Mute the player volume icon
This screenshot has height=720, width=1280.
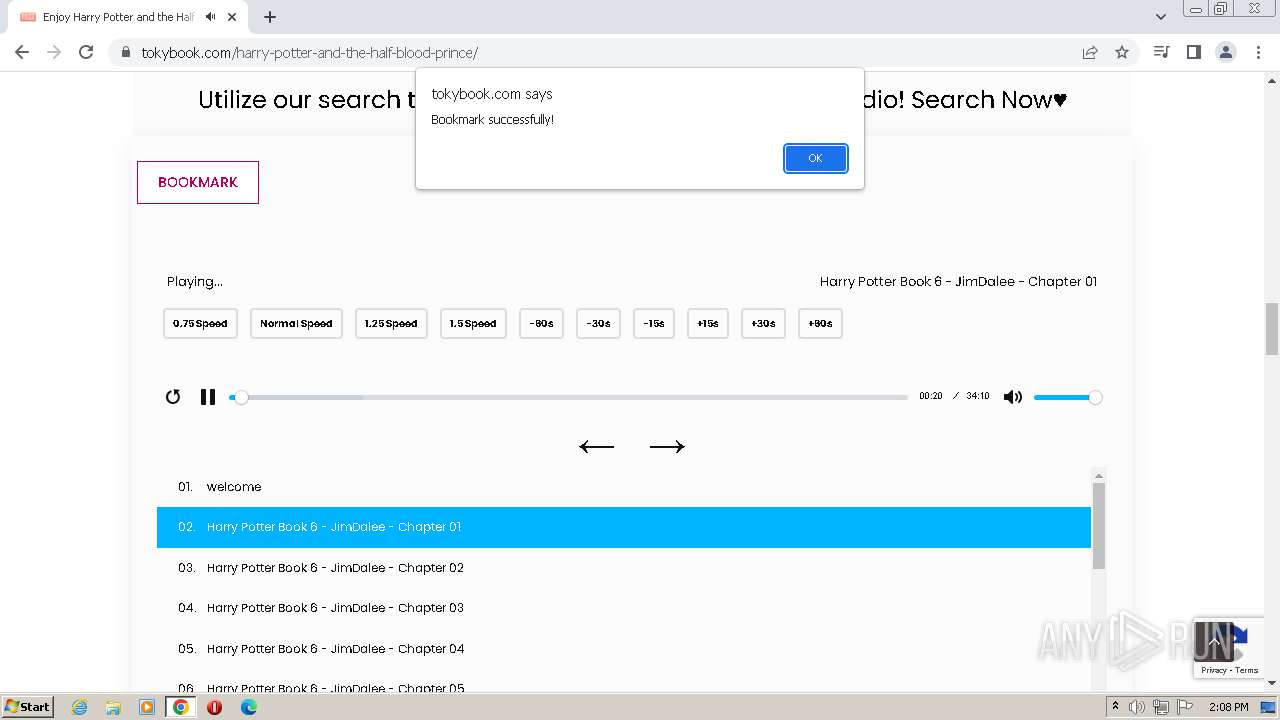pos(1013,397)
